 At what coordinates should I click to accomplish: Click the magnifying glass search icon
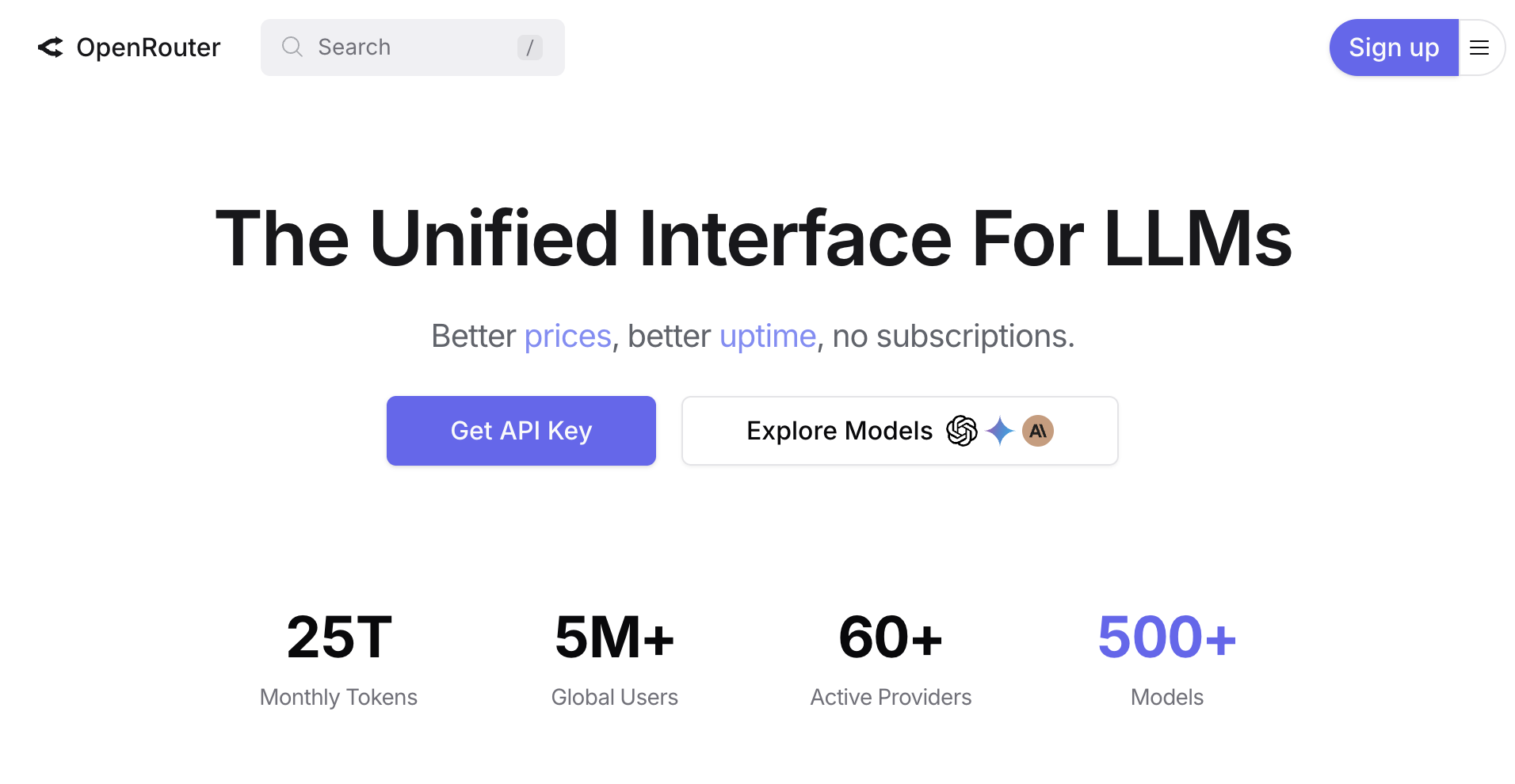(x=292, y=48)
